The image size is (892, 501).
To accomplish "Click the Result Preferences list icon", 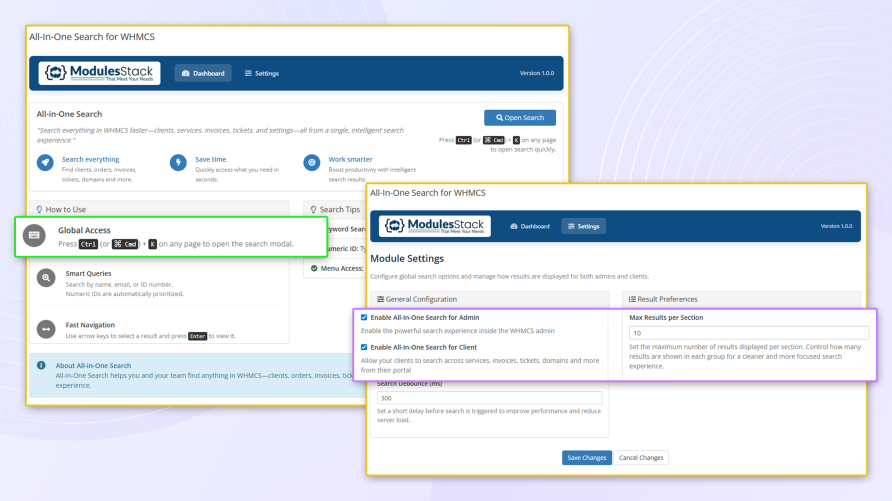I will [x=632, y=299].
